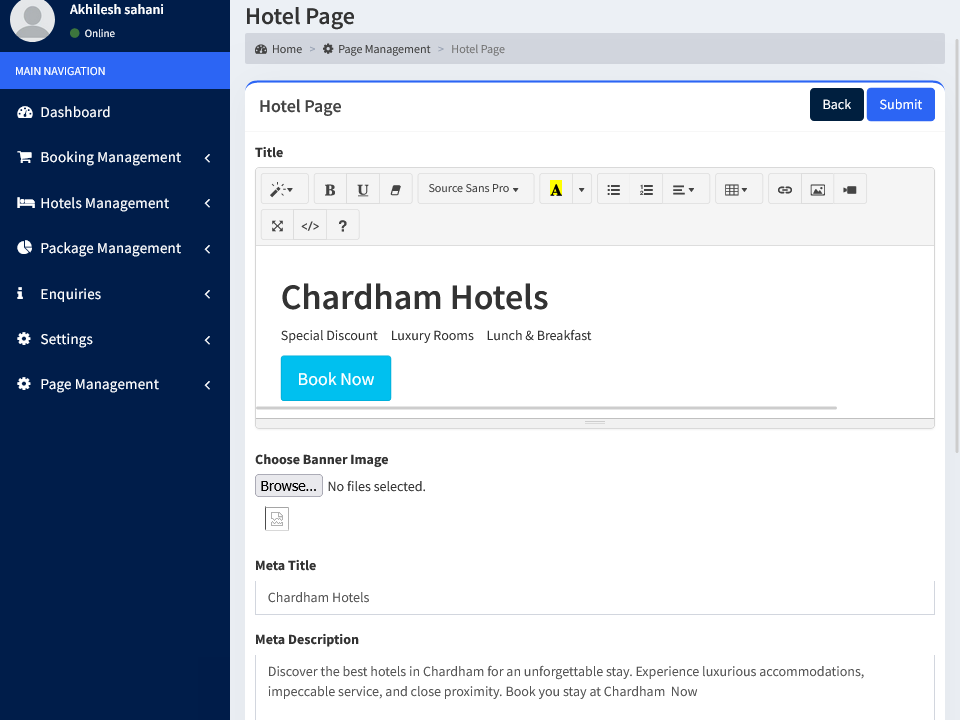The width and height of the screenshot is (960, 720).
Task: Click into the Meta Title field
Action: pyautogui.click(x=594, y=597)
